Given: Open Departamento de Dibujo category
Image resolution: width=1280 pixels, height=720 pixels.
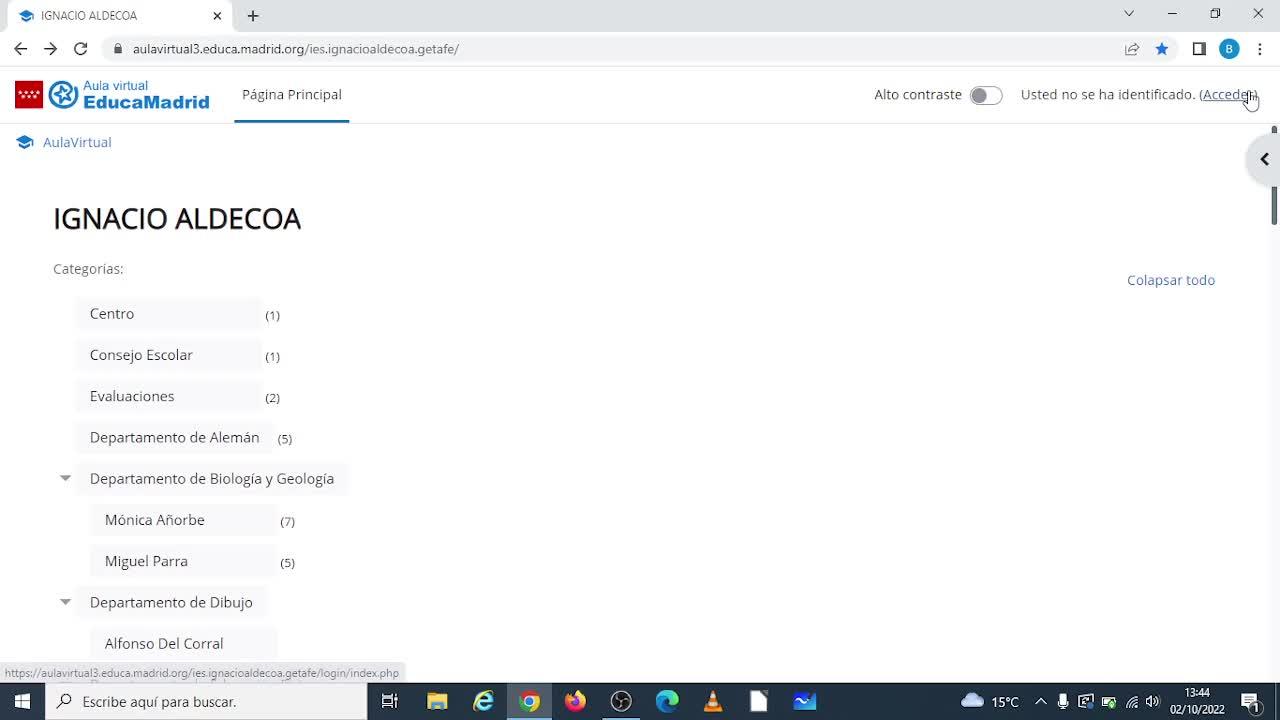Looking at the screenshot, I should click(171, 602).
